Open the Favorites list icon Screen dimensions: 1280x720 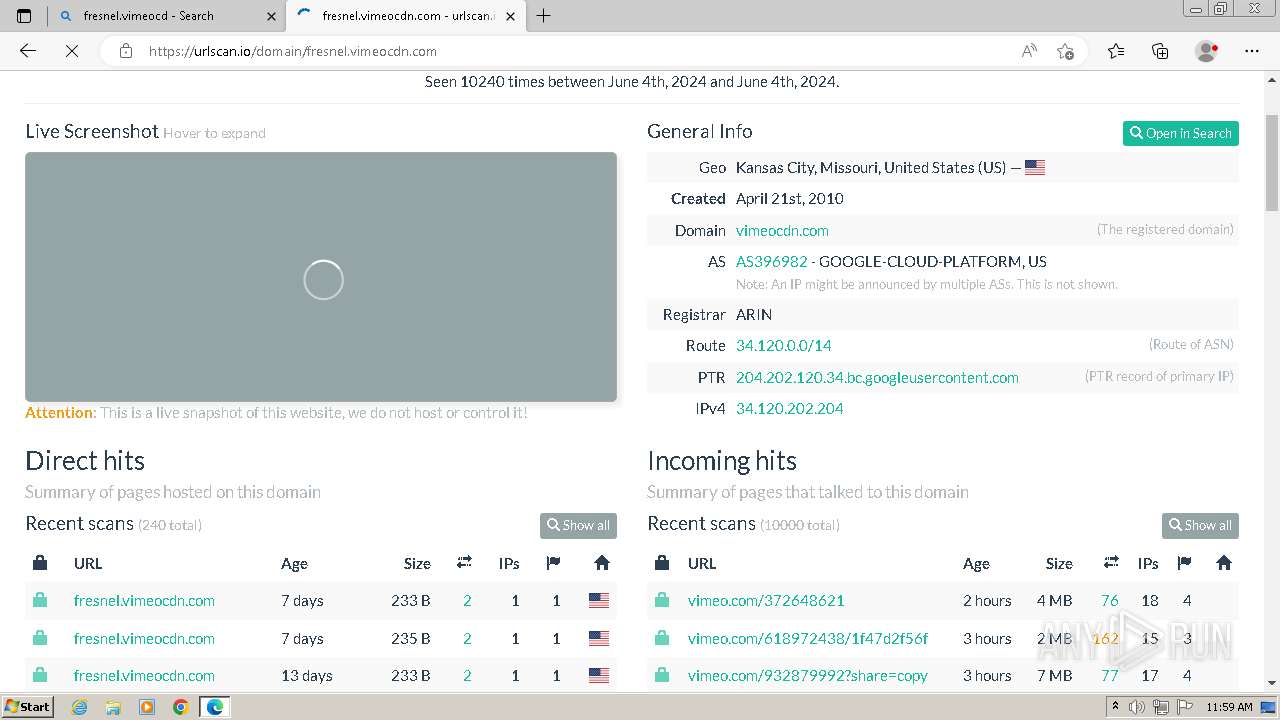click(x=1116, y=51)
